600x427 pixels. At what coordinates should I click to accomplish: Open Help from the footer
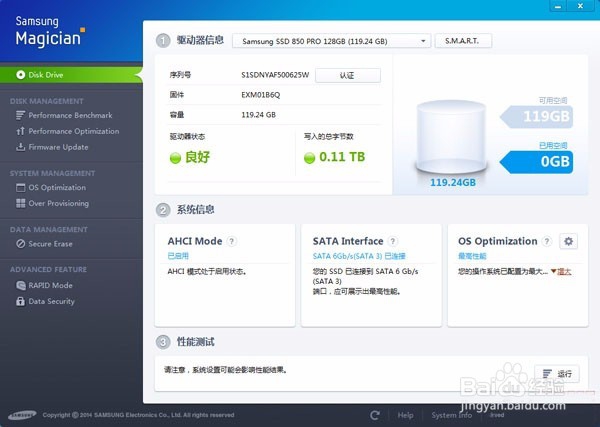[405, 415]
